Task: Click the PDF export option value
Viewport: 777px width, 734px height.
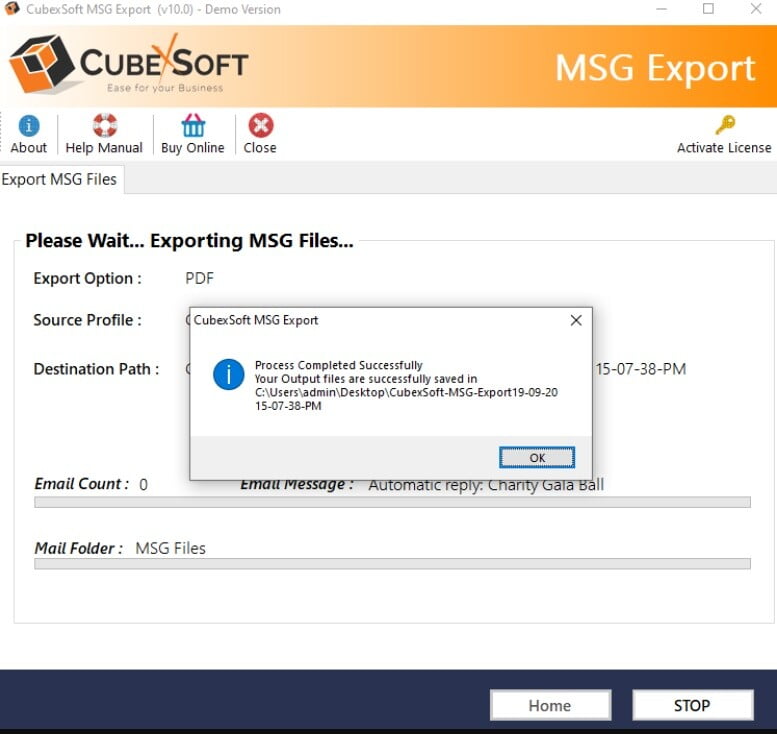Action: (199, 279)
